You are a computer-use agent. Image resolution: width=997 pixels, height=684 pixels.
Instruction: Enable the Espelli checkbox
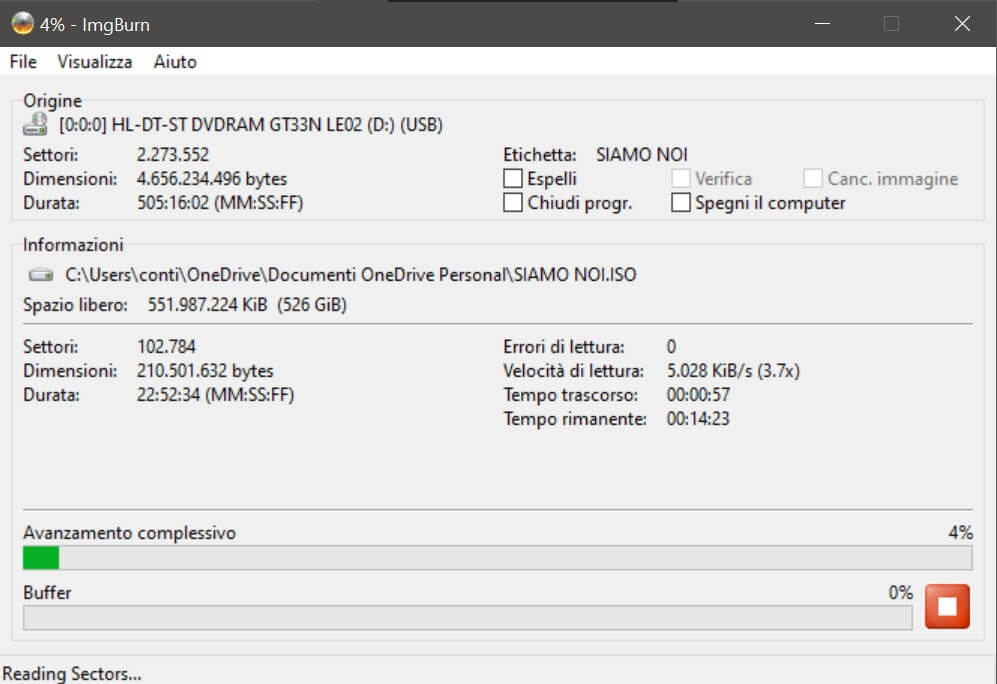(x=513, y=179)
